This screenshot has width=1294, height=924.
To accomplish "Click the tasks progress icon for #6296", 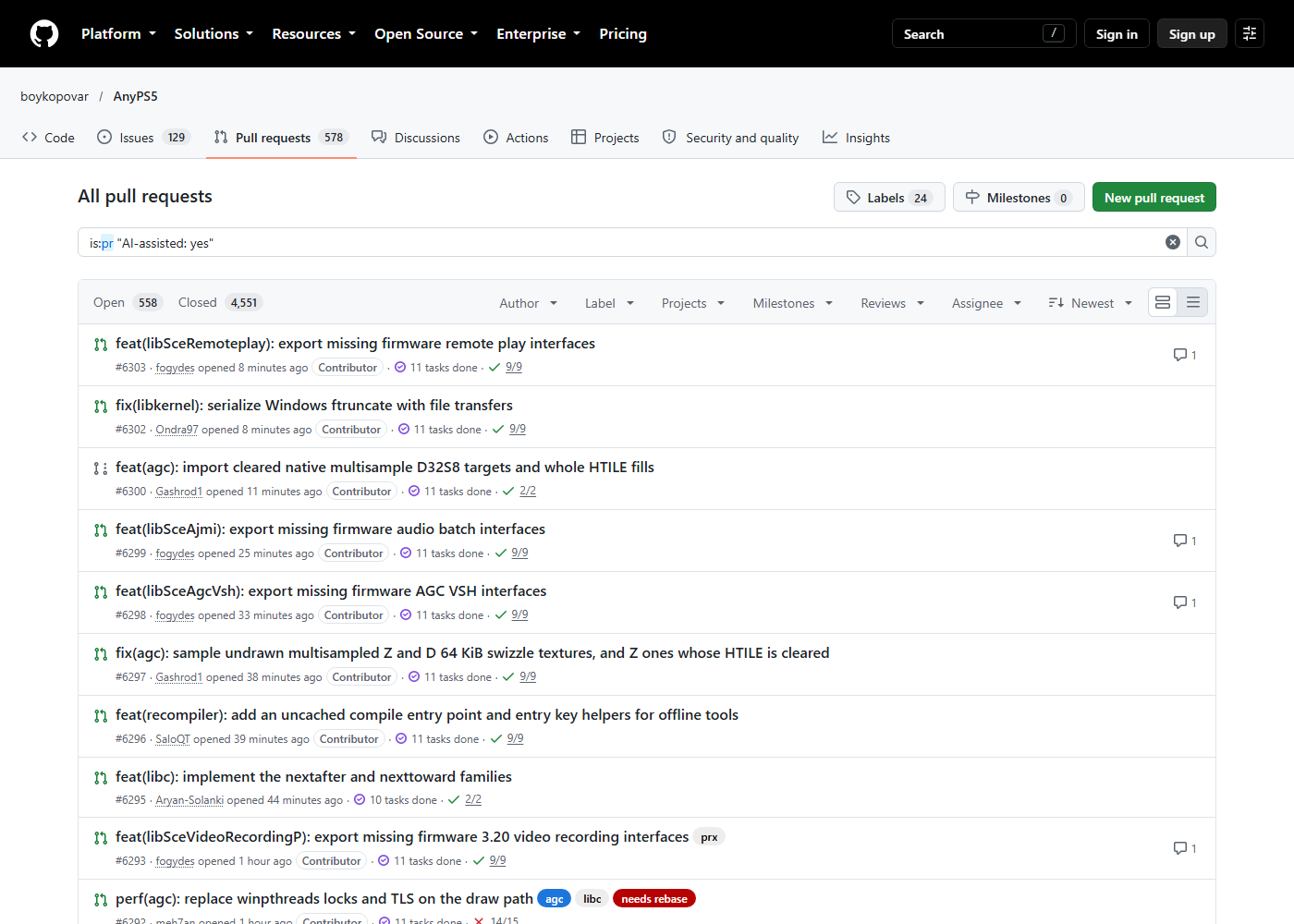I will click(401, 739).
